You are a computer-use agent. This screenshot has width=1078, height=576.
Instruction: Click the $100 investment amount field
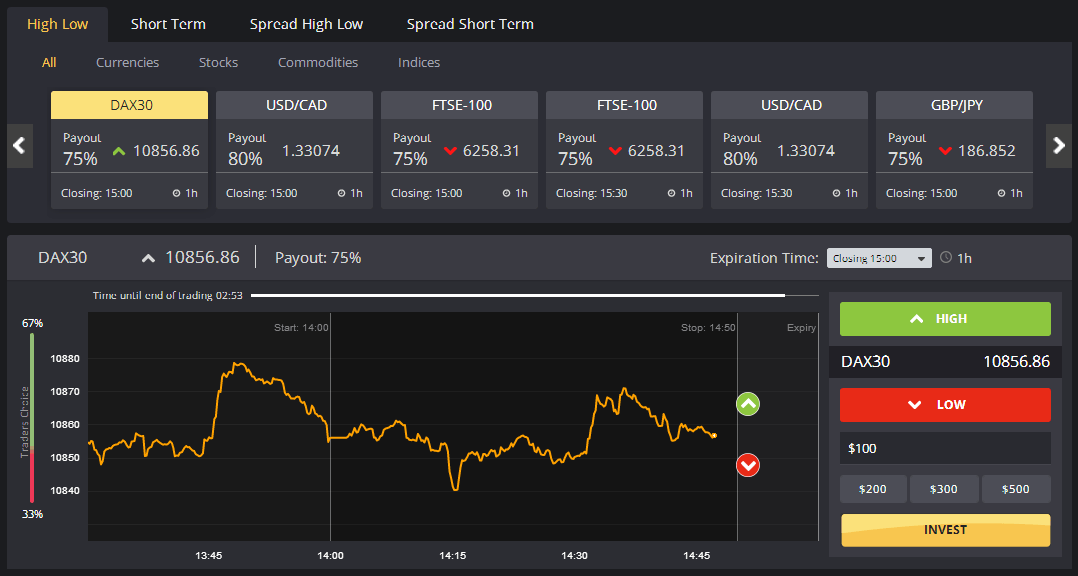point(944,448)
